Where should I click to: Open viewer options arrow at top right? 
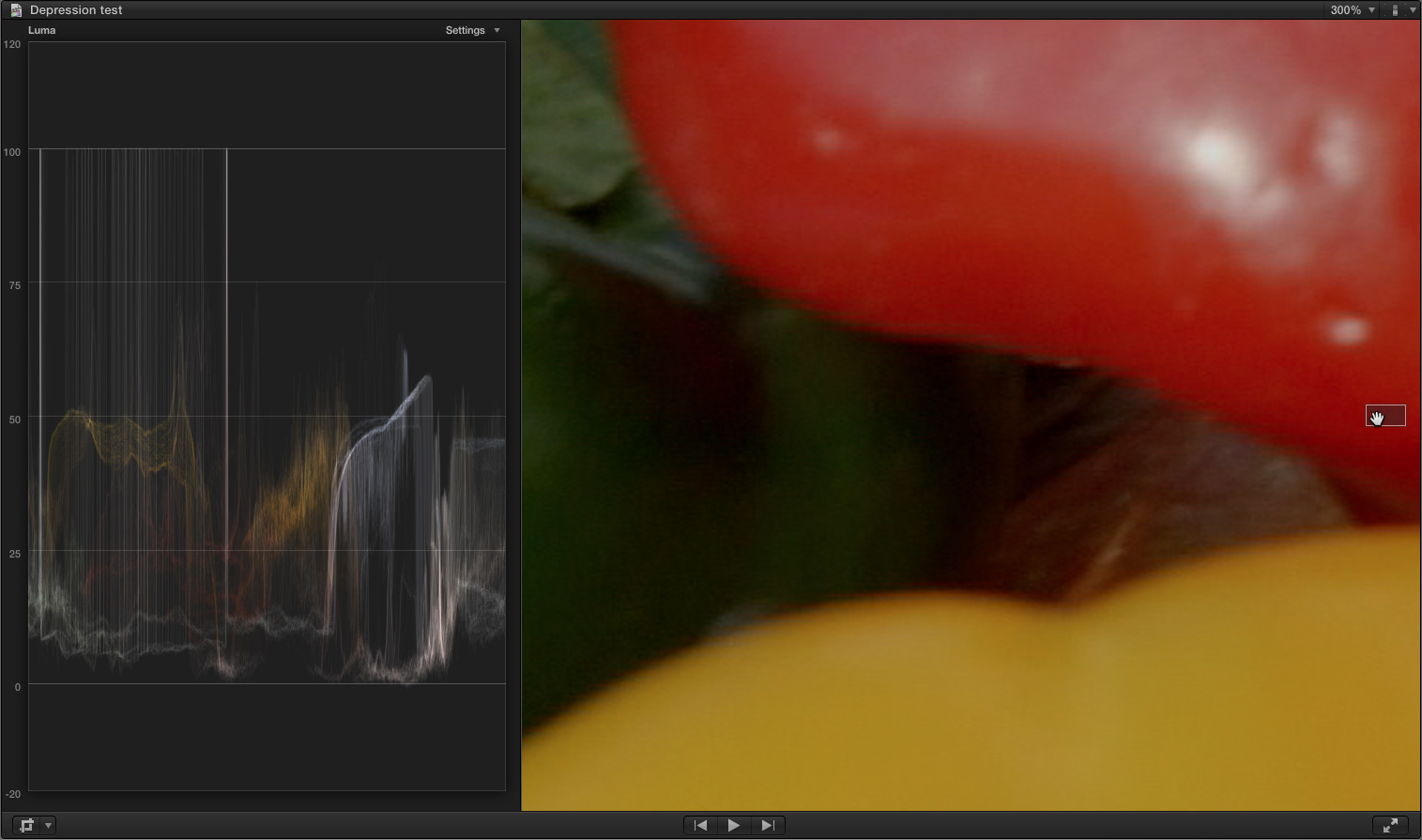pyautogui.click(x=1413, y=10)
